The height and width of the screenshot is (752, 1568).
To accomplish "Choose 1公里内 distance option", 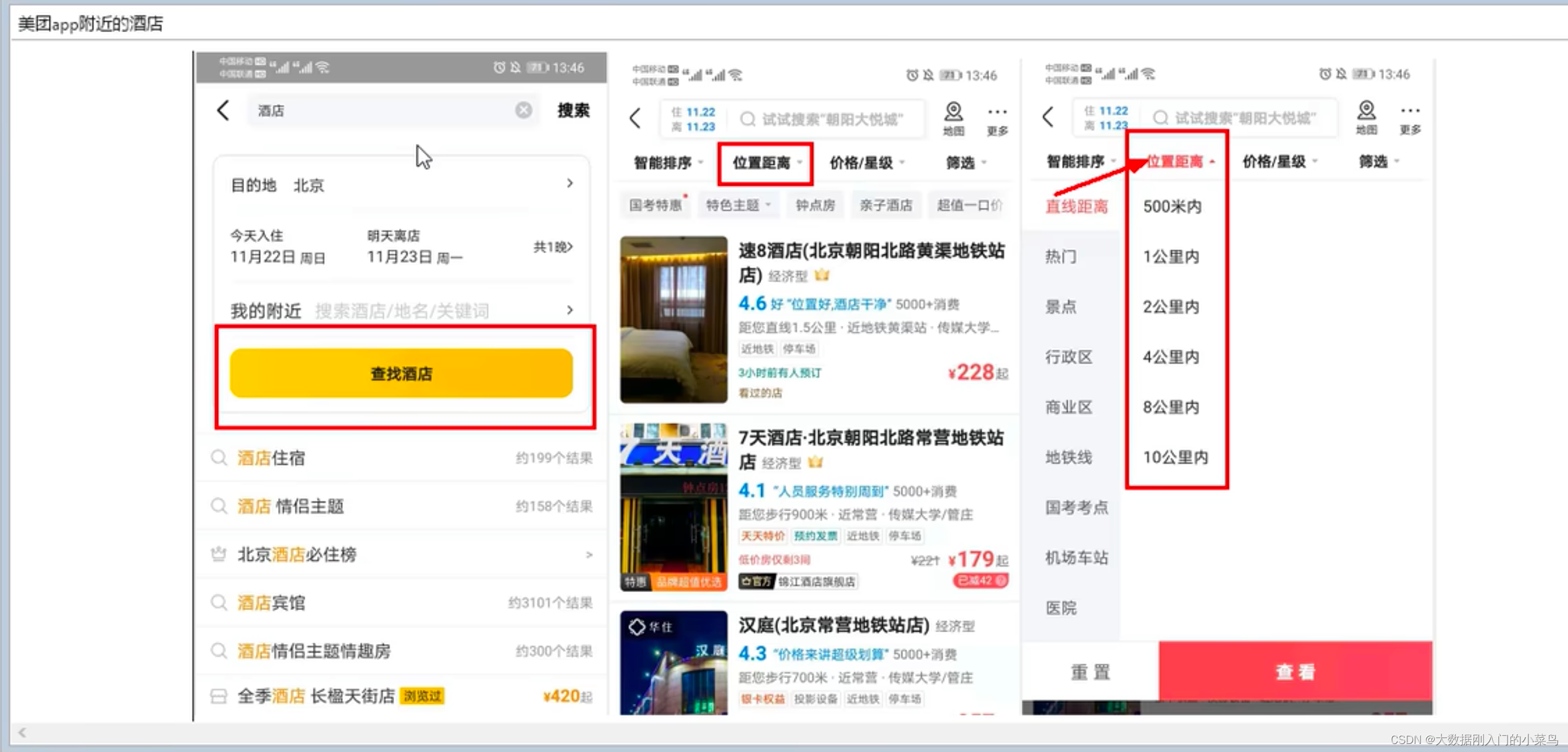I will (1171, 256).
